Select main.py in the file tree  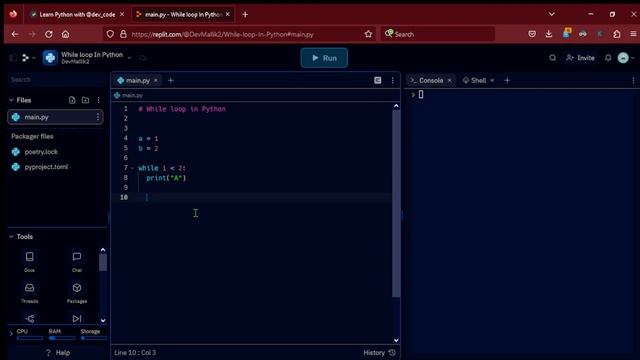click(x=55, y=117)
